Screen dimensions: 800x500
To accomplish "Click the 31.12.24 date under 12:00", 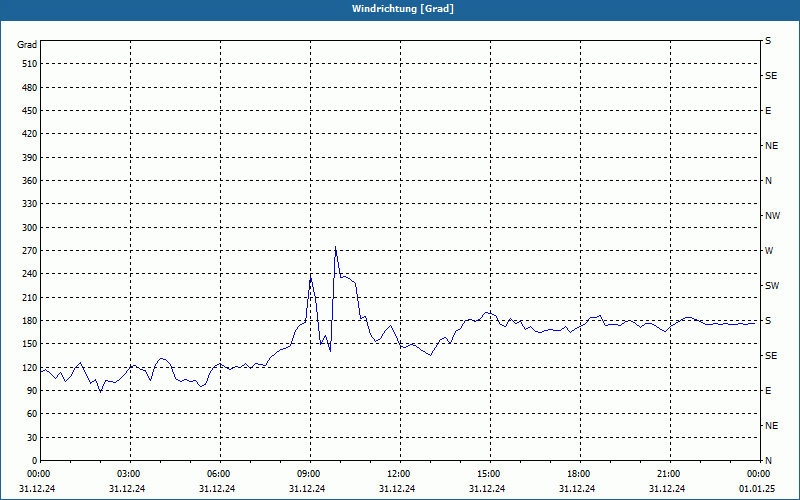I will (x=397, y=489).
